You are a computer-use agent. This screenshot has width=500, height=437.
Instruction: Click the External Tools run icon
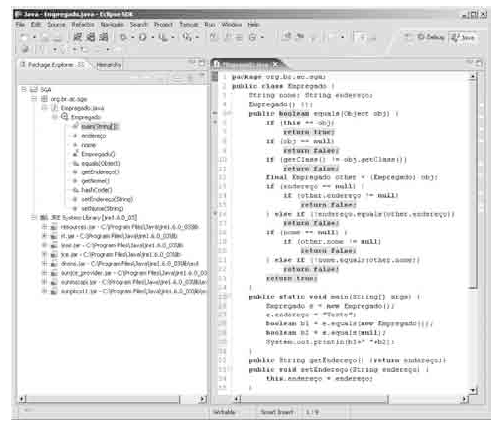click(163, 37)
